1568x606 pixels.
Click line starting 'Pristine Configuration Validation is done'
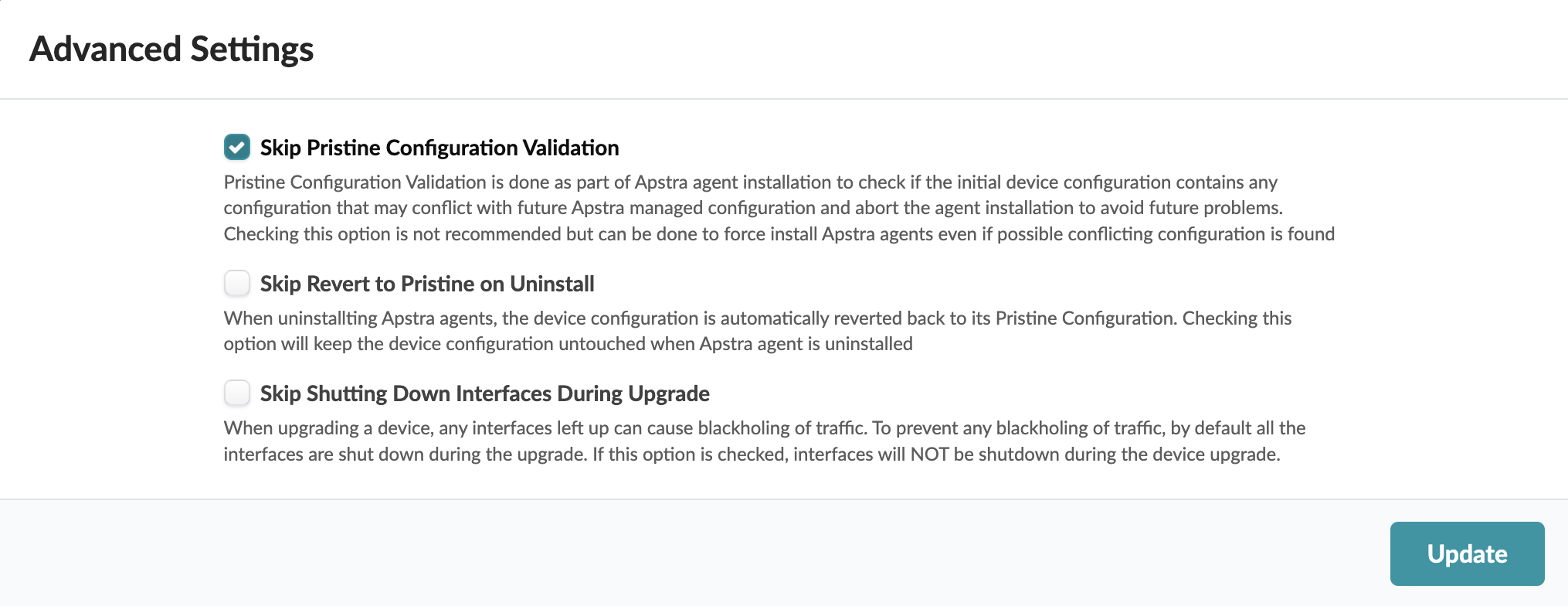[750, 182]
